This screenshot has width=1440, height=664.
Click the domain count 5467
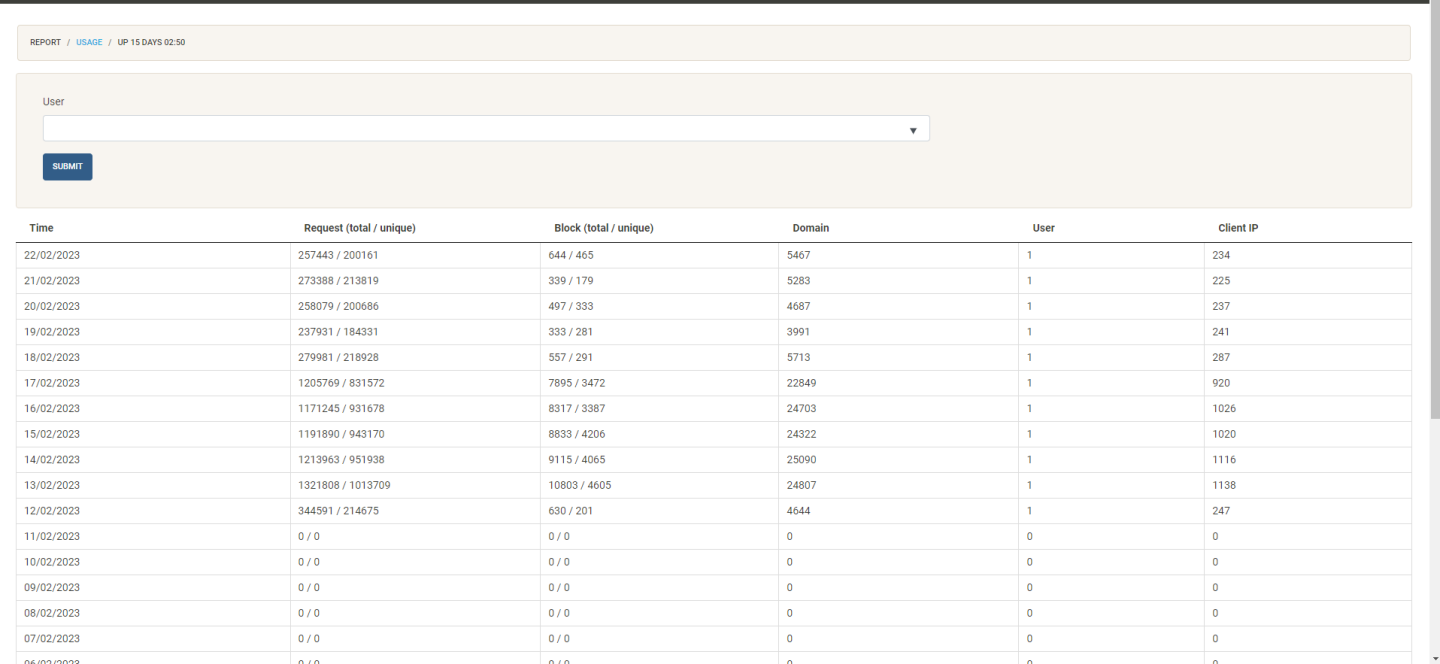(799, 256)
